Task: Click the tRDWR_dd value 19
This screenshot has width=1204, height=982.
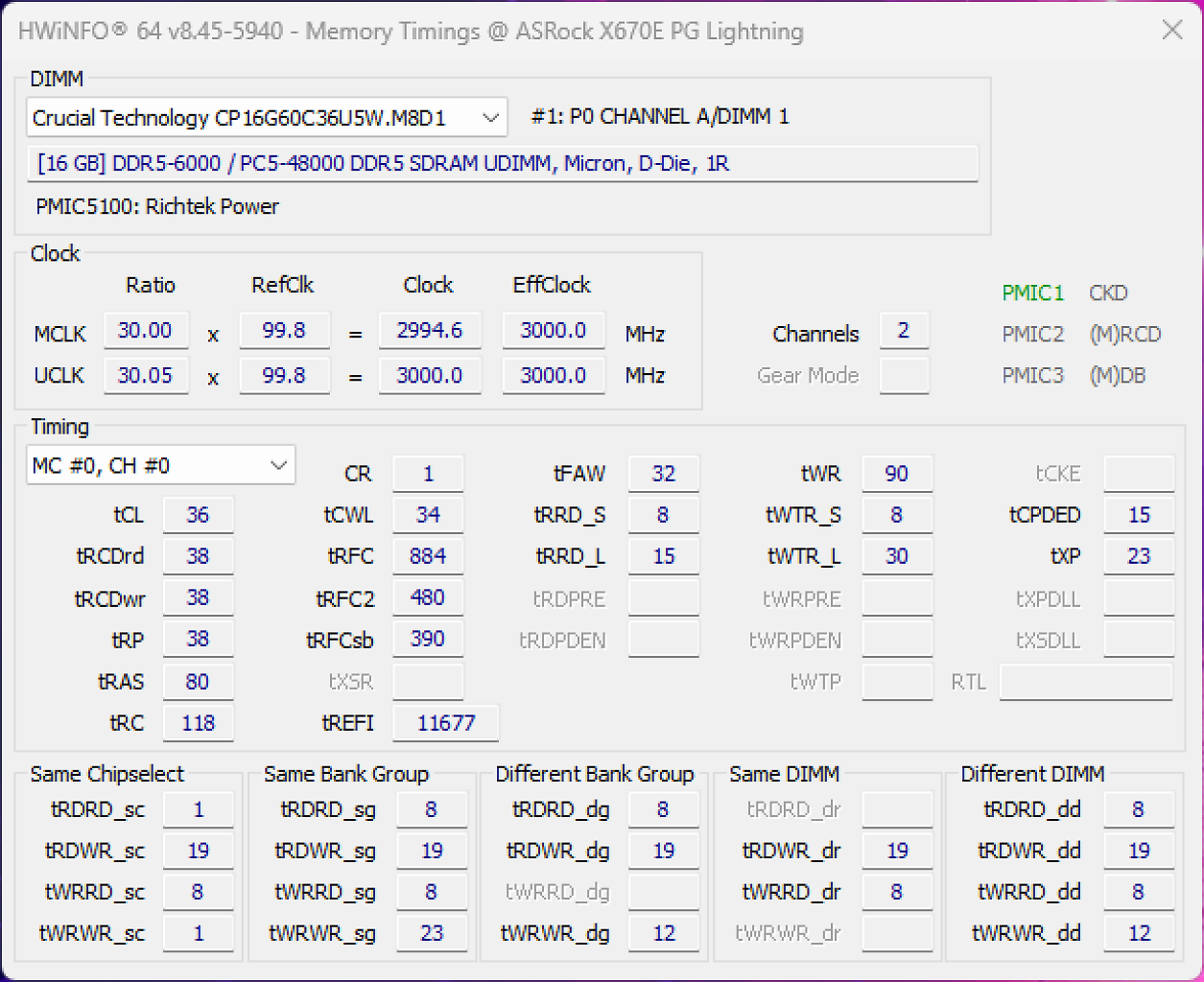Action: coord(1139,851)
